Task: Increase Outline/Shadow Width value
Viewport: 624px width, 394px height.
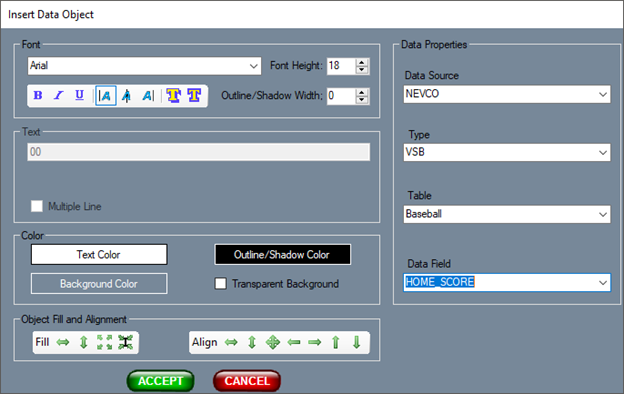Action: point(362,92)
